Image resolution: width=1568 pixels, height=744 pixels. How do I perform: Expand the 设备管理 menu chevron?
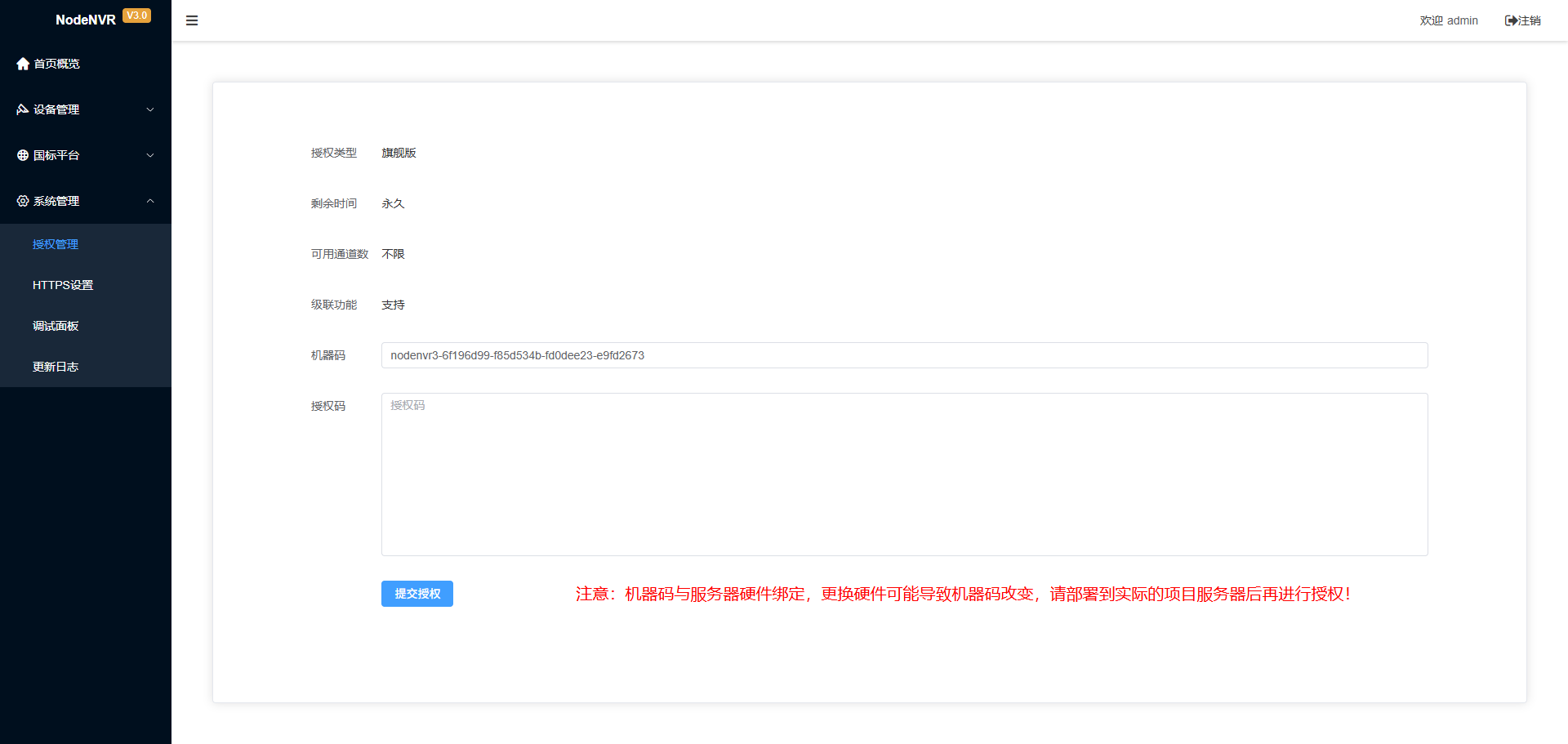150,109
